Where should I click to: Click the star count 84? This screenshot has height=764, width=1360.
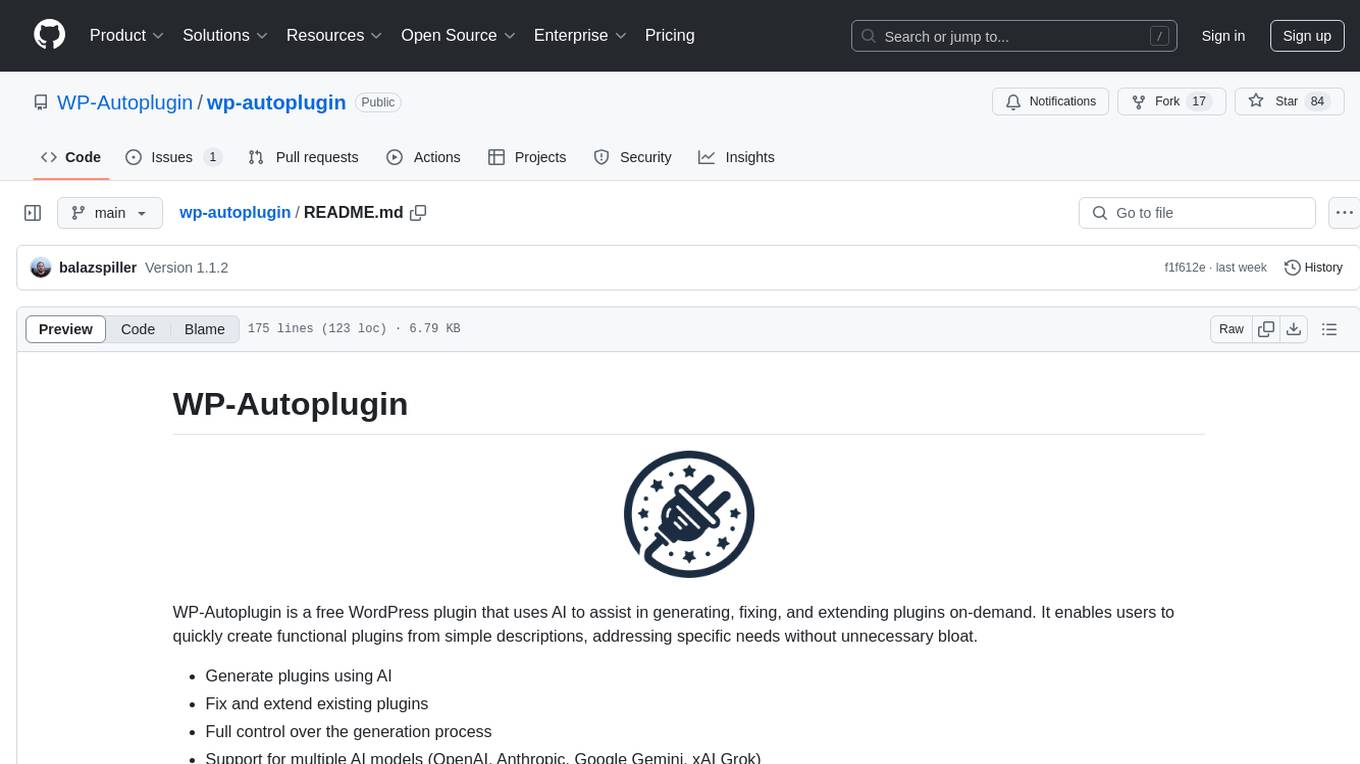point(1318,102)
